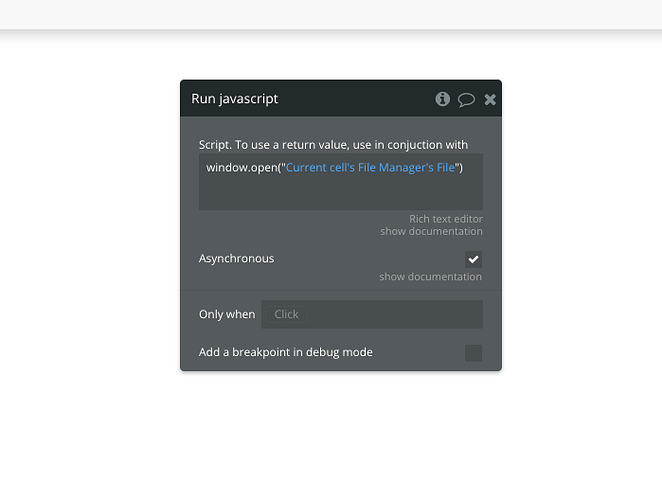Click empty space inside the script editor

(x=340, y=195)
